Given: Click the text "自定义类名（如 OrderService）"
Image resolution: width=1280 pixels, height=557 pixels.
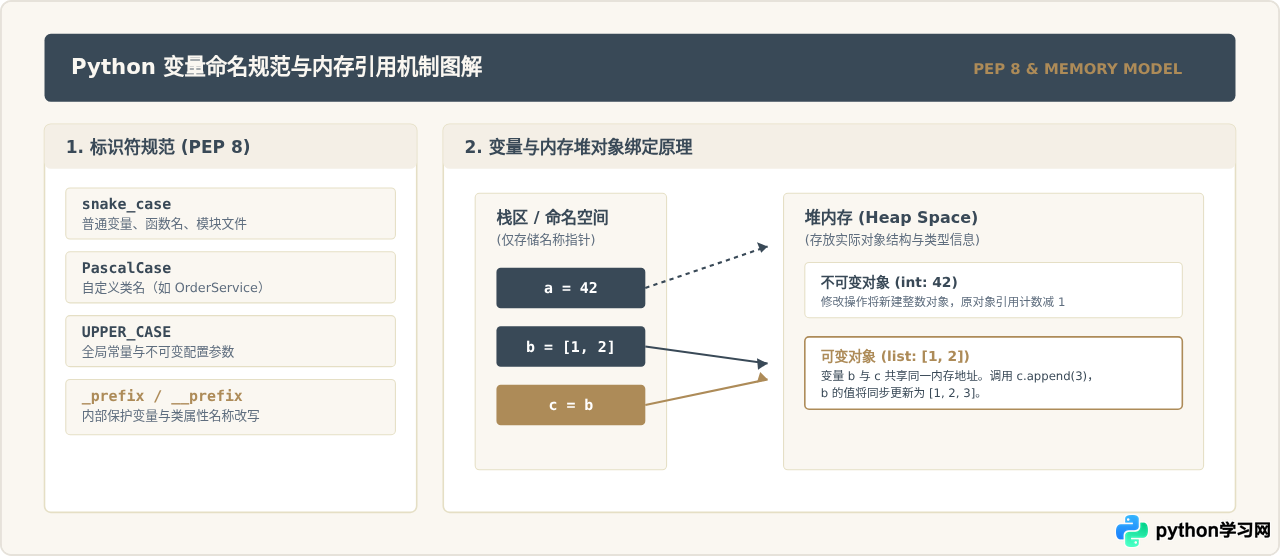Looking at the screenshot, I should (175, 288).
